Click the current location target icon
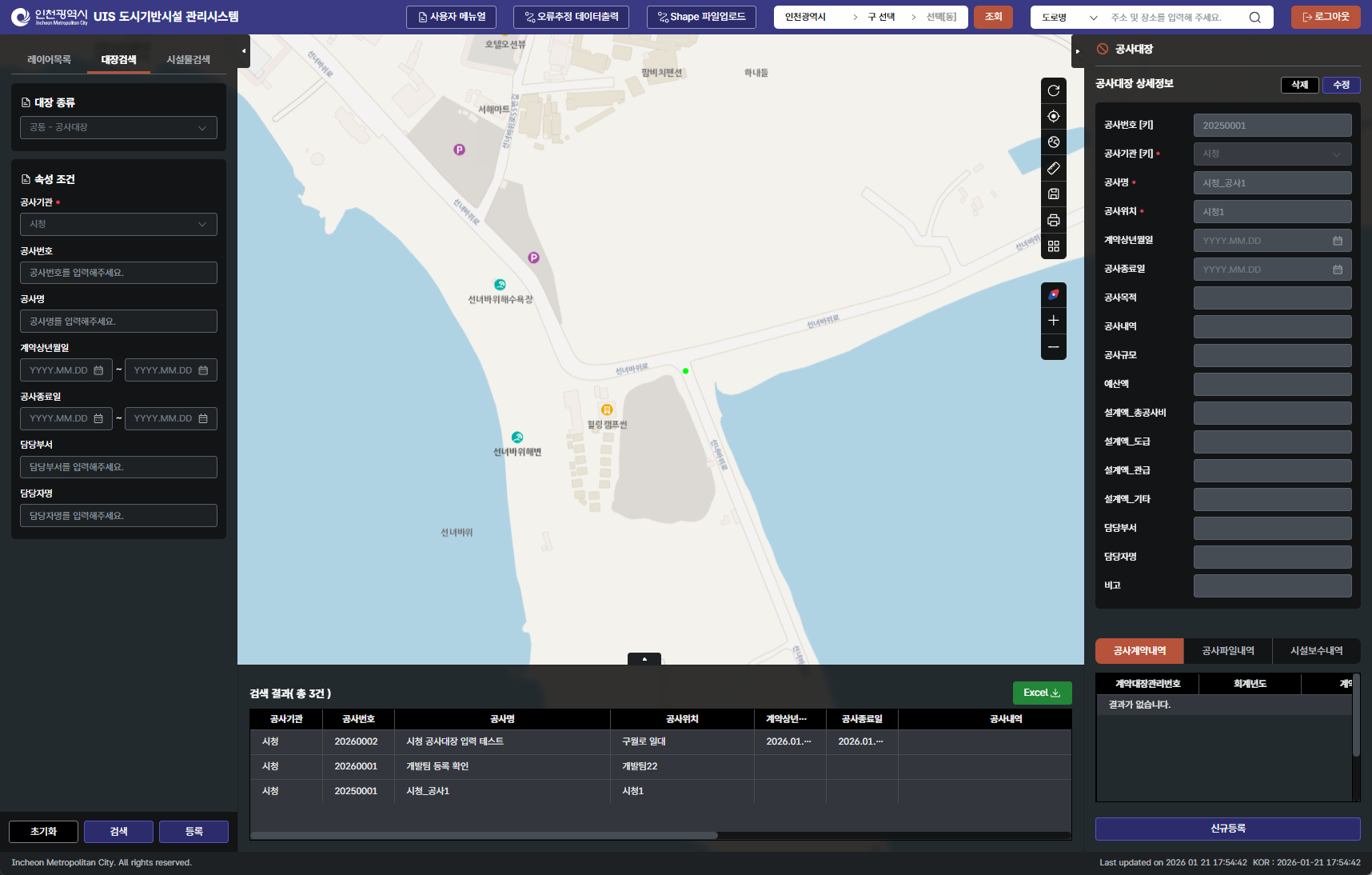Viewport: 1372px width, 875px height. pos(1053,117)
